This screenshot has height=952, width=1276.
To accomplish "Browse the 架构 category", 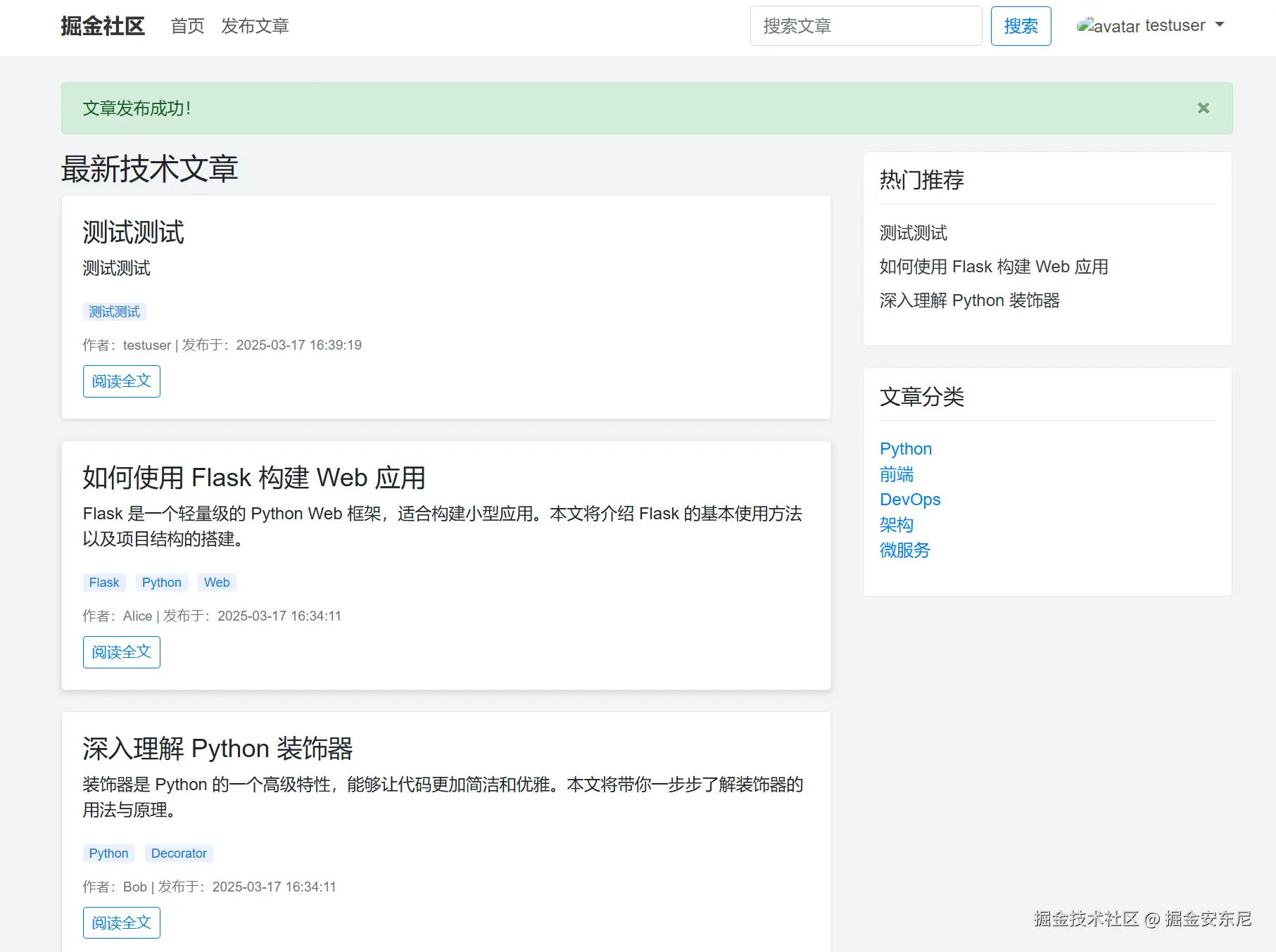I will tap(897, 525).
